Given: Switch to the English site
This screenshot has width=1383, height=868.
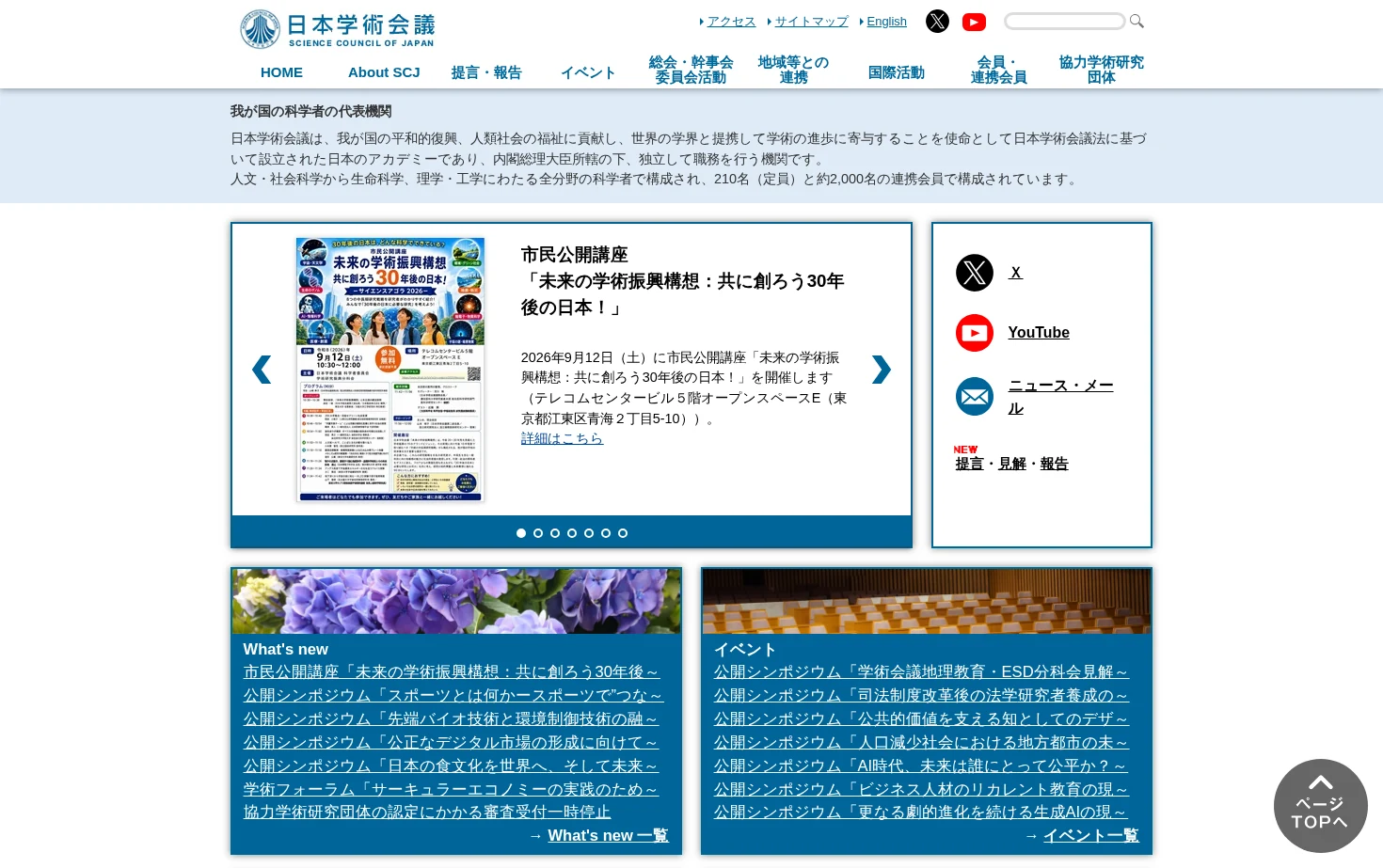Looking at the screenshot, I should click(886, 22).
